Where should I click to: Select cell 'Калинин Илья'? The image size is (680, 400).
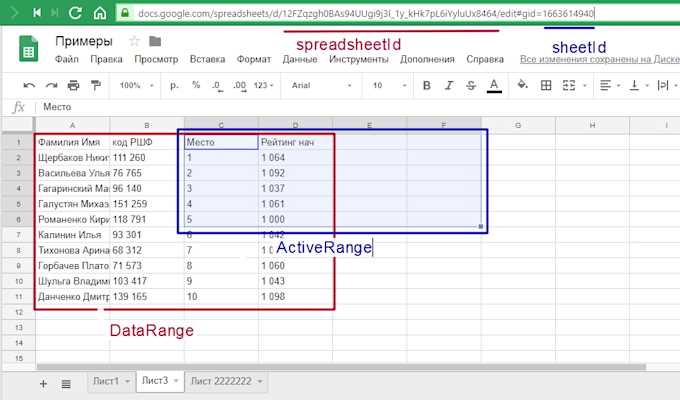coord(72,235)
